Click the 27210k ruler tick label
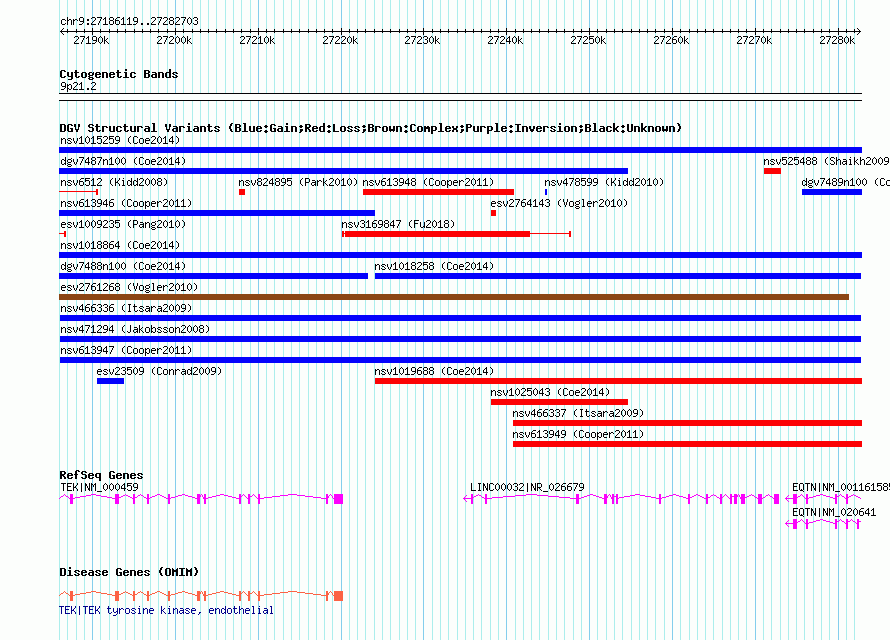Screen dimensions: 890x640 pos(257,40)
